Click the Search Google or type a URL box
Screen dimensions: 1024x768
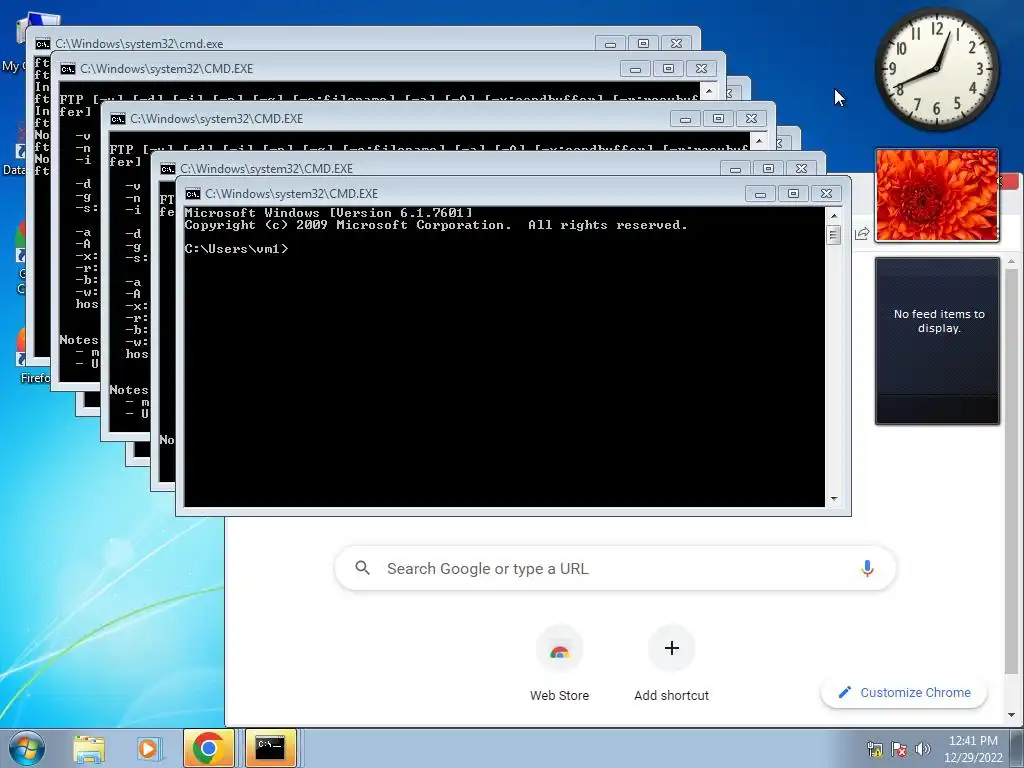point(615,568)
